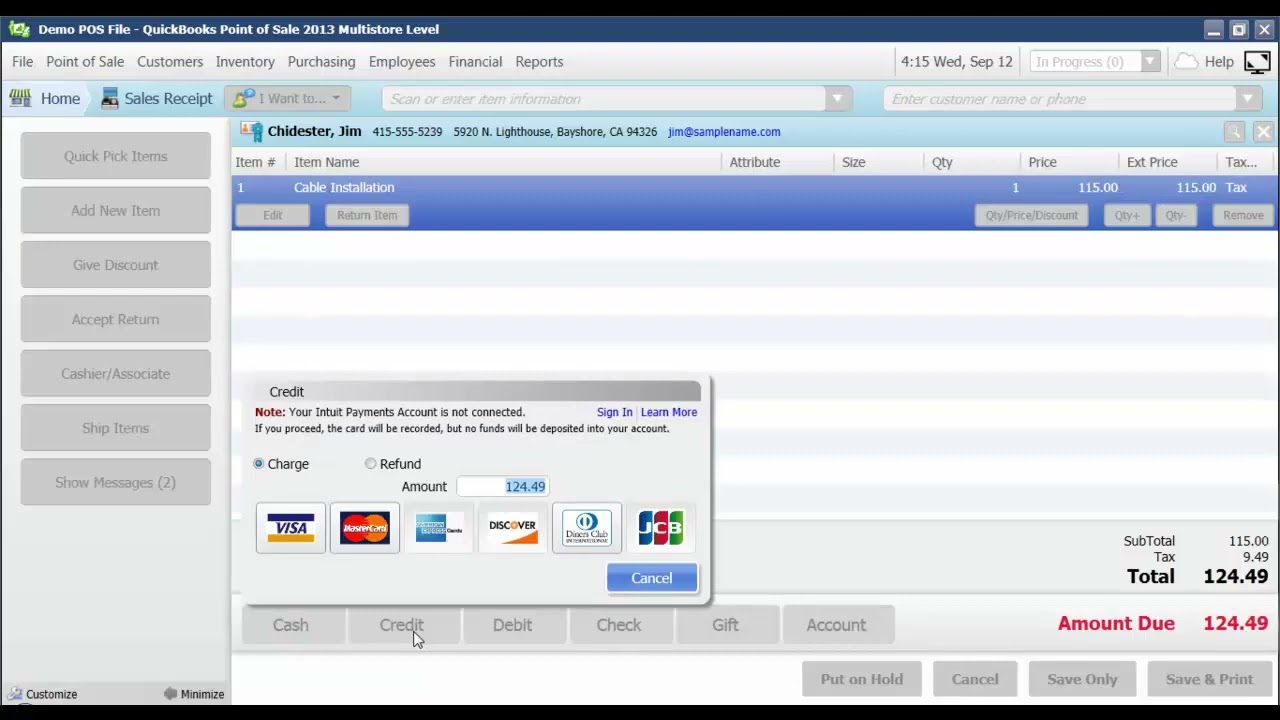
Task: Pick the JCB card icon
Action: point(661,528)
